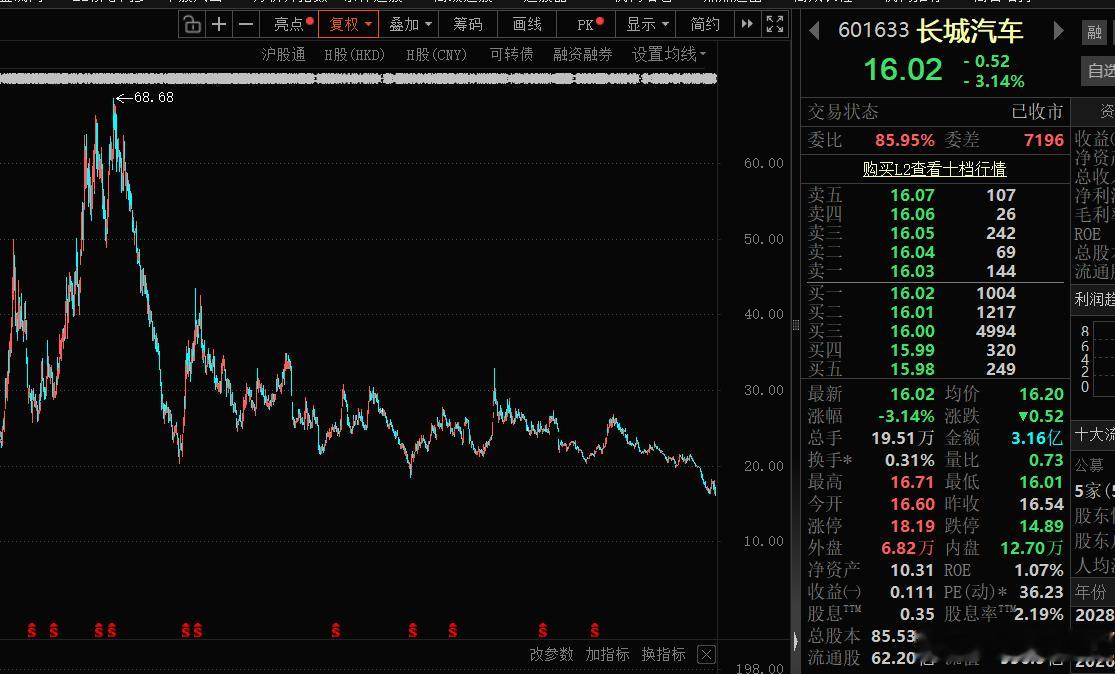Zoom in the chart with plus icon
This screenshot has height=674, width=1115.
[x=219, y=25]
